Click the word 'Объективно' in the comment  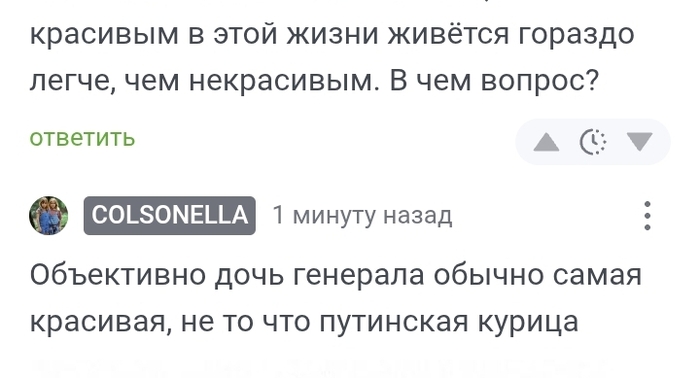pos(117,274)
